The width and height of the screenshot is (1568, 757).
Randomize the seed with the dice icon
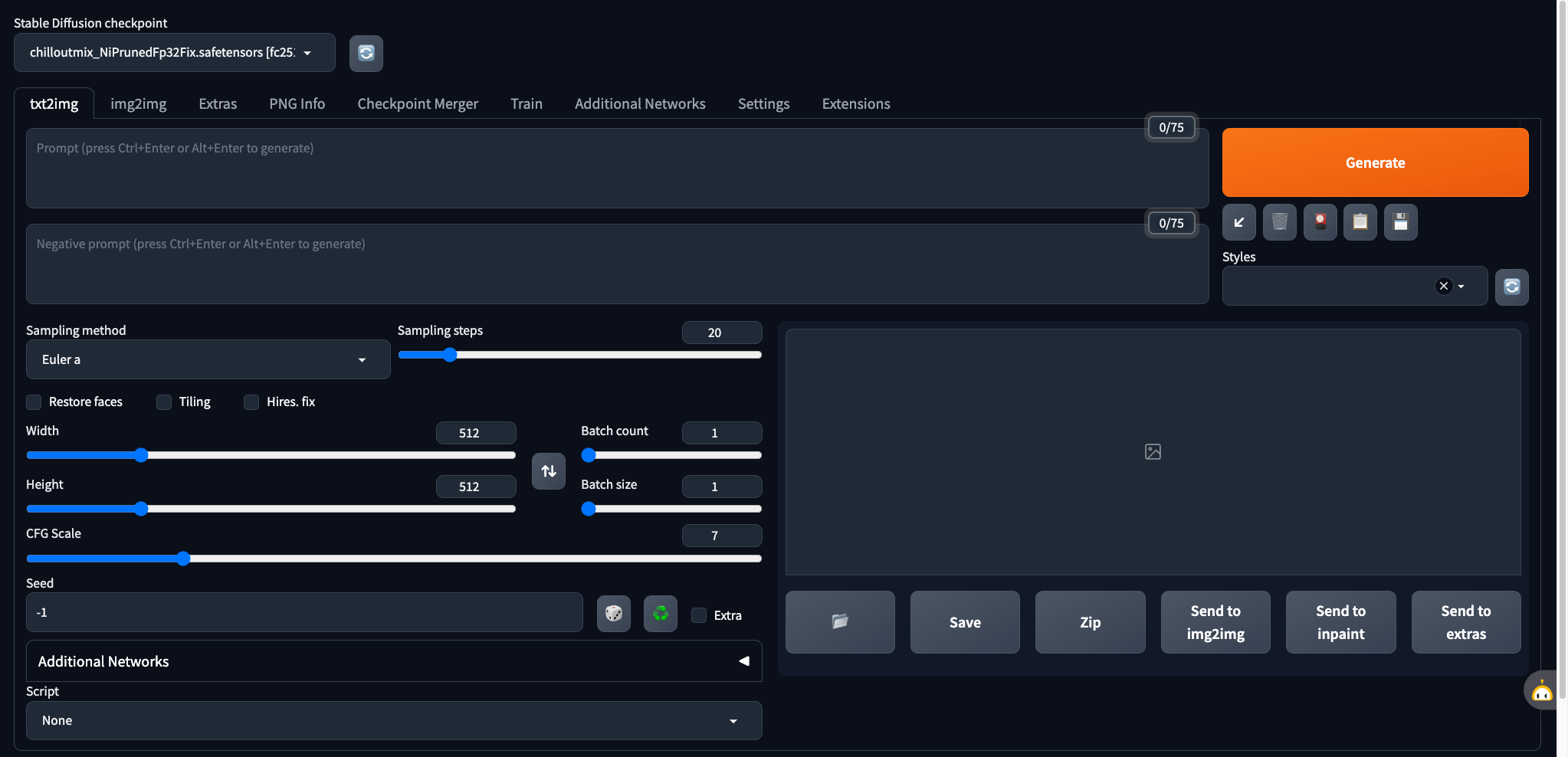click(x=614, y=613)
